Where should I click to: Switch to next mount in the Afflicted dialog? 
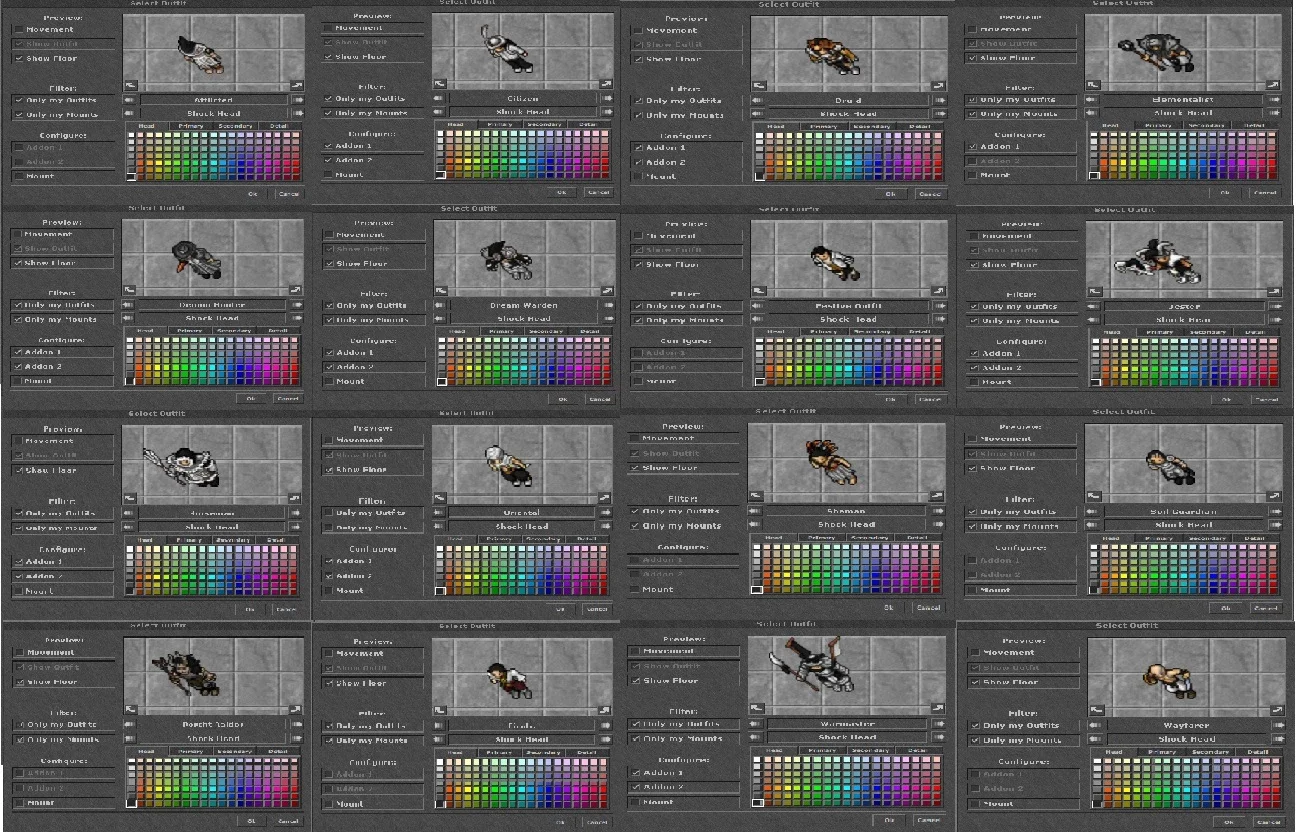coord(297,114)
